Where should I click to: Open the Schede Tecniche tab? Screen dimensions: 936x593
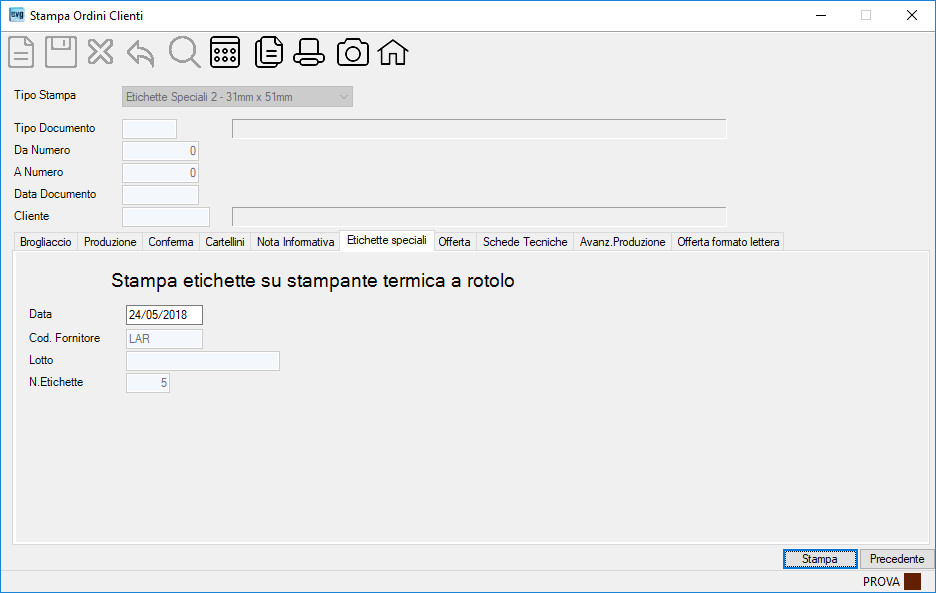coord(525,242)
